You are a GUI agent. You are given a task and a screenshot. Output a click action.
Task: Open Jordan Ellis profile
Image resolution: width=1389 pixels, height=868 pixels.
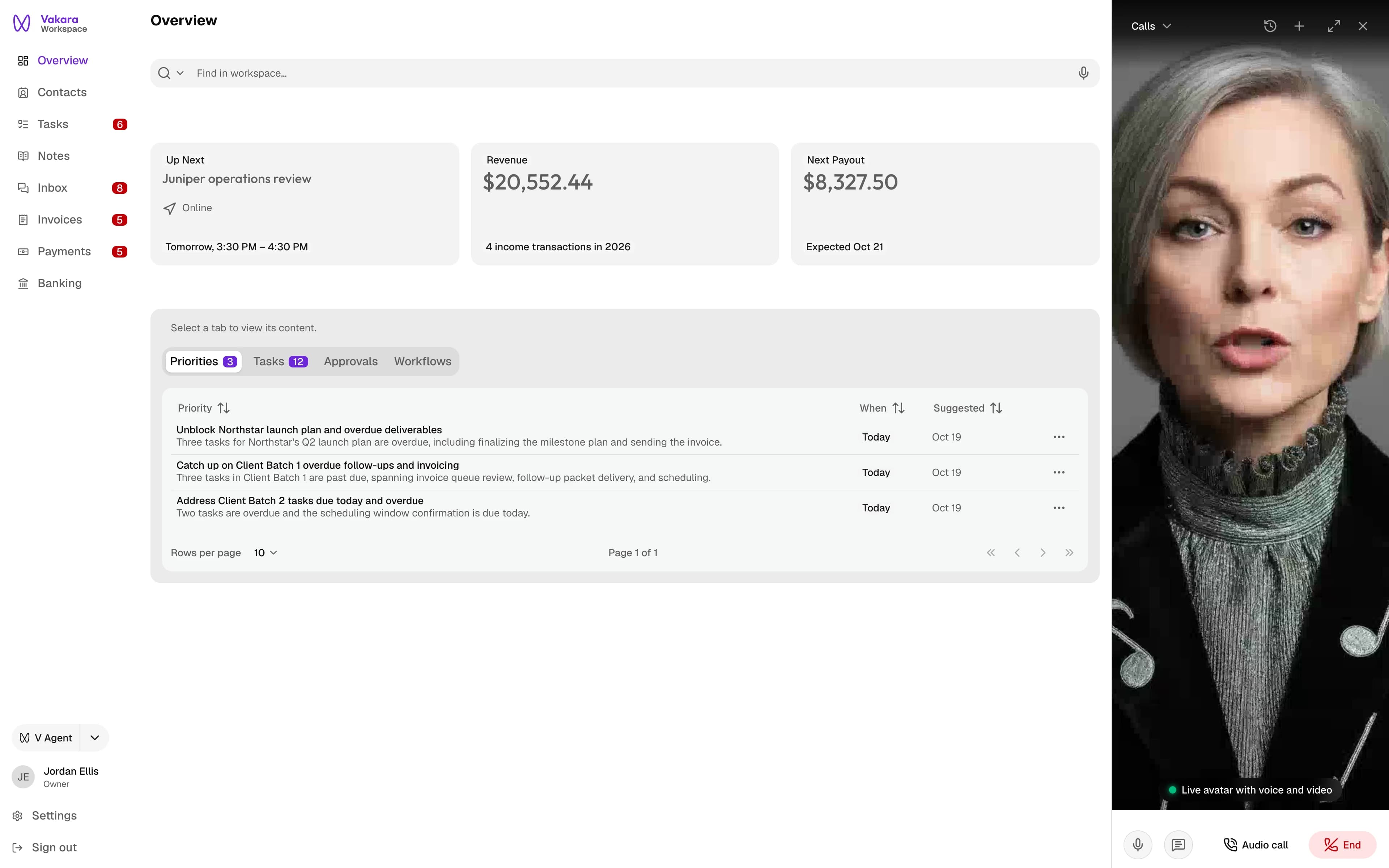[56, 777]
